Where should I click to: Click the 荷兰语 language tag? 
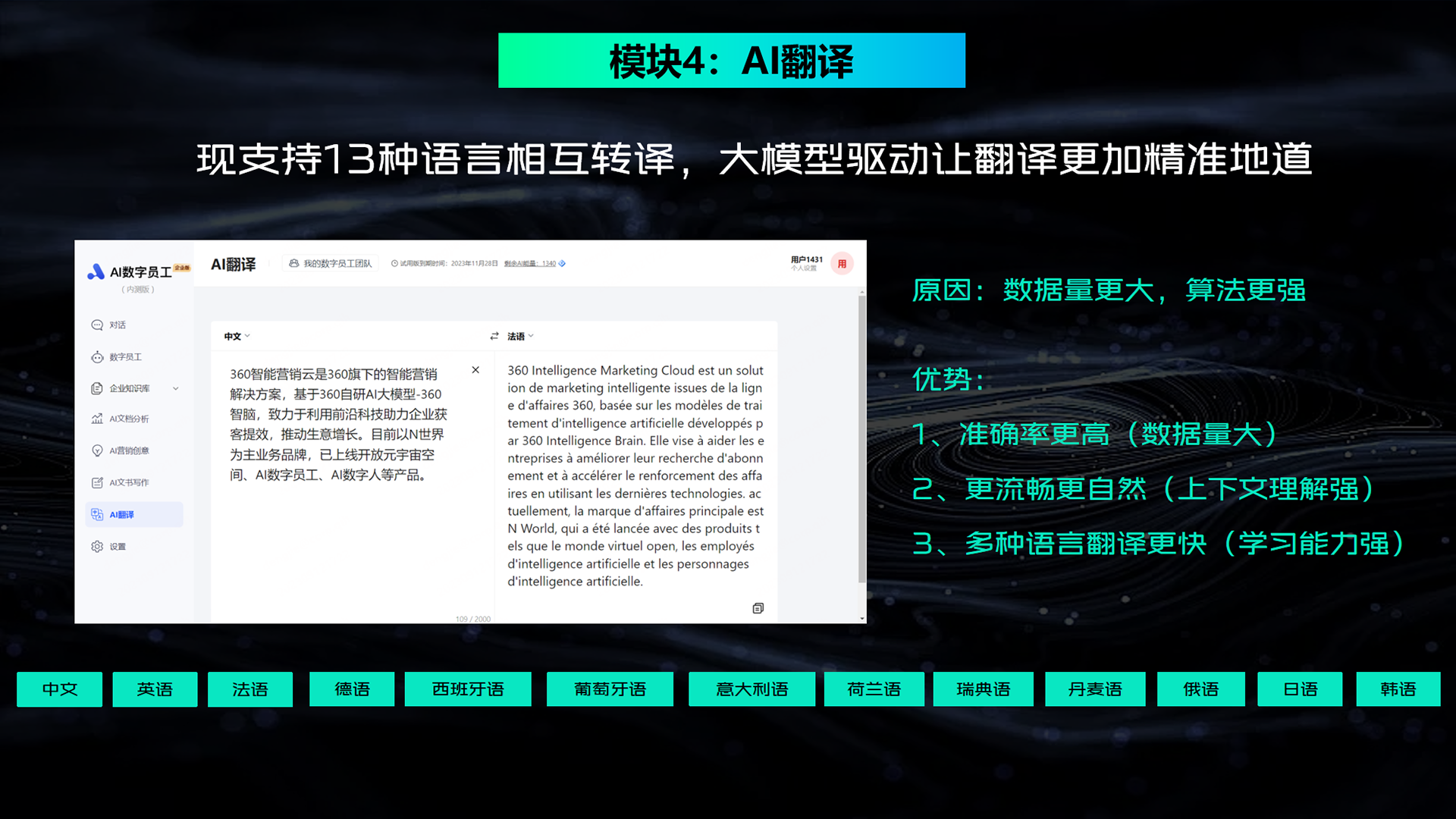pyautogui.click(x=874, y=689)
